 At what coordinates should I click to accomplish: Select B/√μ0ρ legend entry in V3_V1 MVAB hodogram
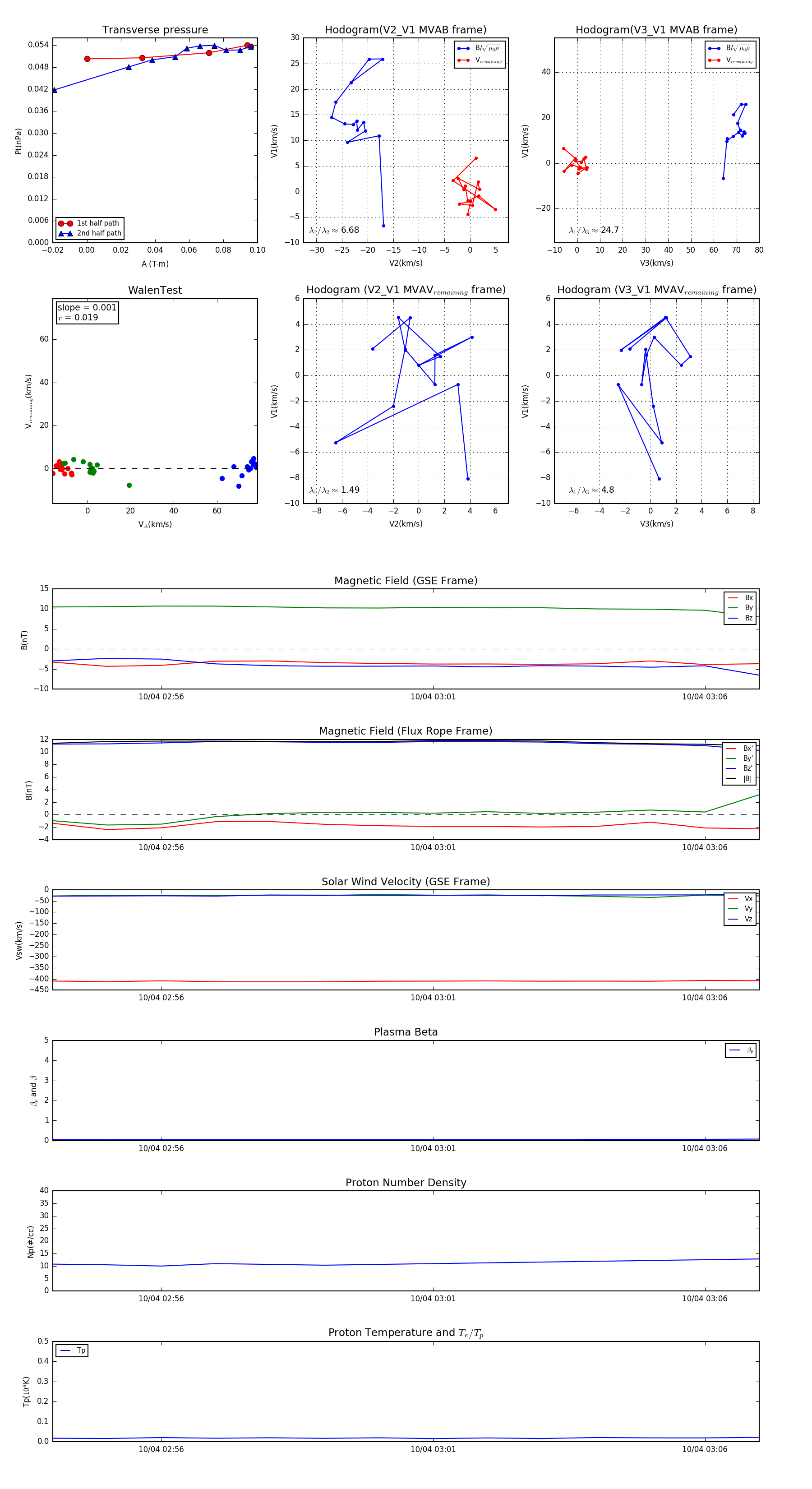coord(730,49)
